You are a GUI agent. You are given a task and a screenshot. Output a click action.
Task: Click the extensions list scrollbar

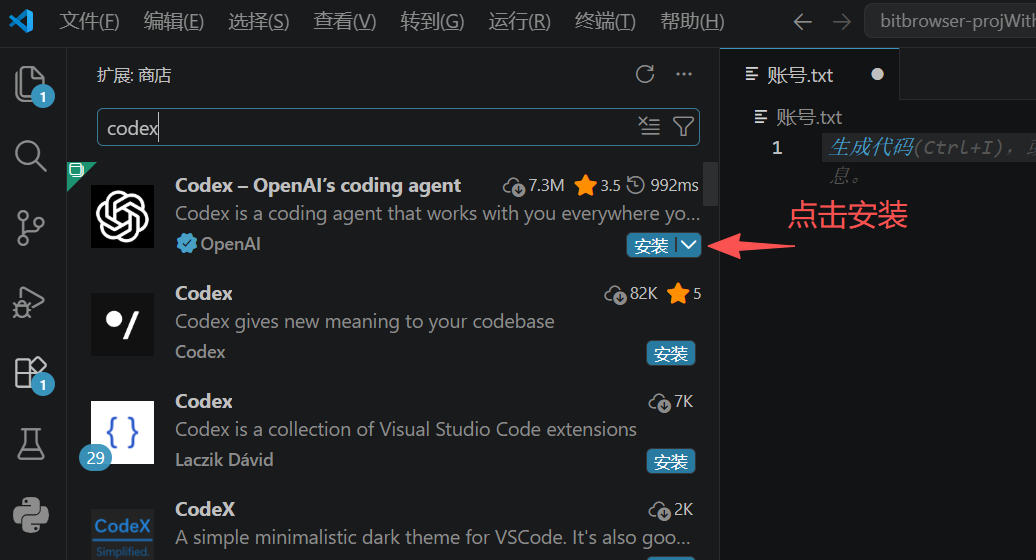click(x=710, y=184)
